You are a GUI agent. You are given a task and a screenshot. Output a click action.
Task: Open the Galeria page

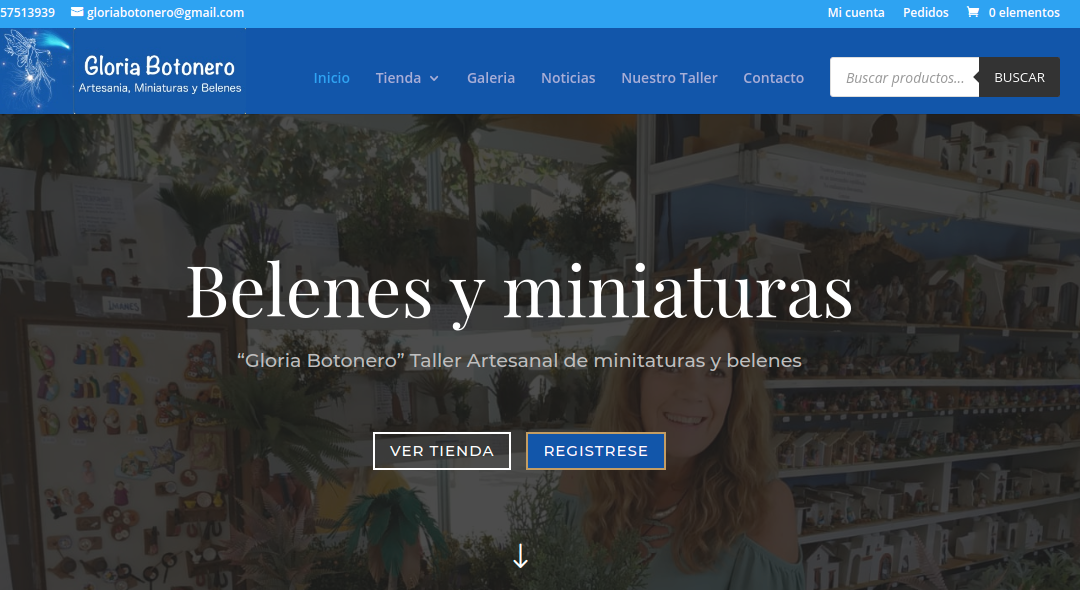(x=491, y=77)
